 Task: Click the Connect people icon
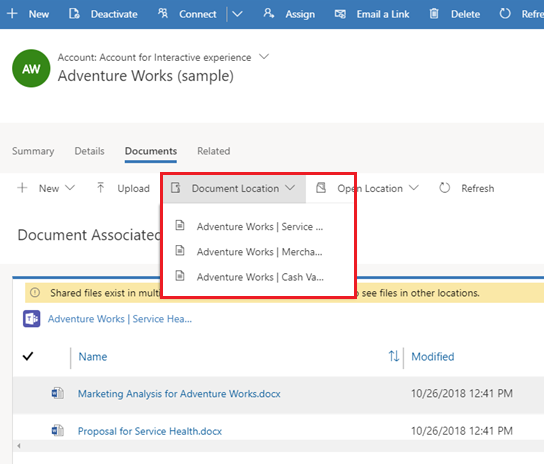[163, 14]
